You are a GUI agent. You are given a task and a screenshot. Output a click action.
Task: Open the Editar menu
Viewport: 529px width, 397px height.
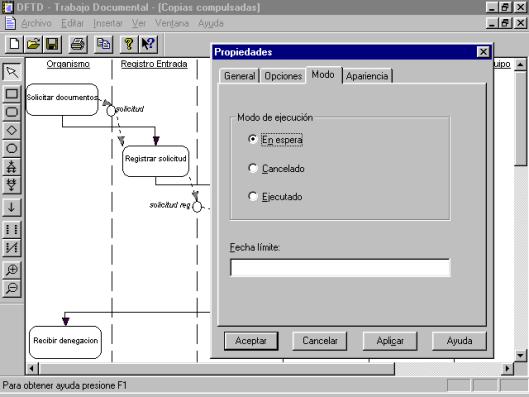72,23
